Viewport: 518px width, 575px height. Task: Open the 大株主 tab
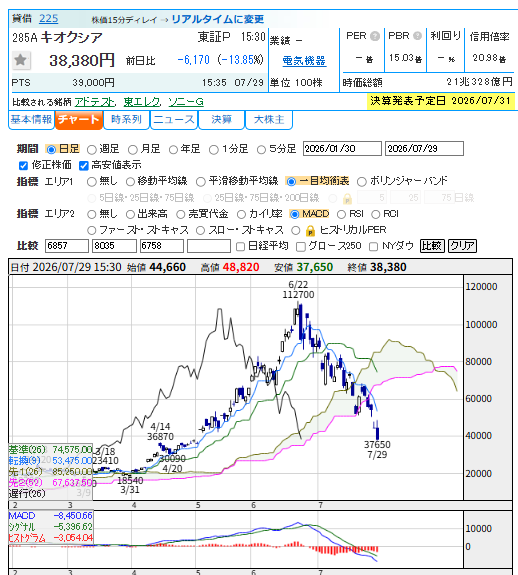269,120
